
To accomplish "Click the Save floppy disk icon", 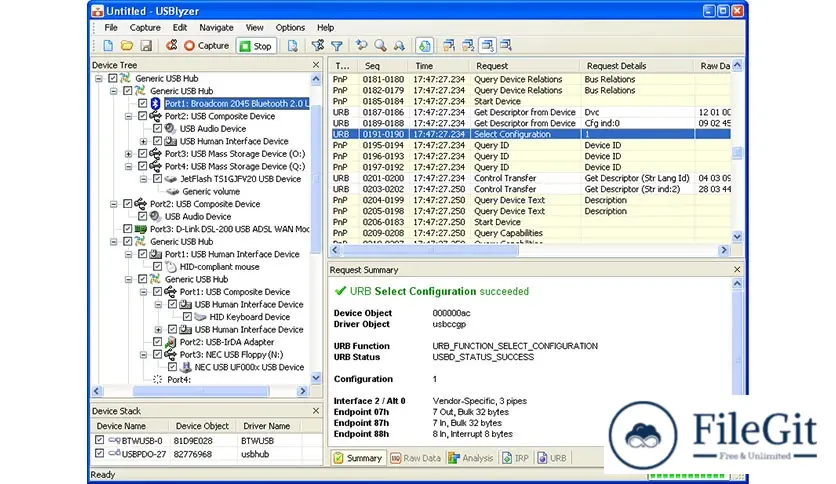I will [x=146, y=46].
